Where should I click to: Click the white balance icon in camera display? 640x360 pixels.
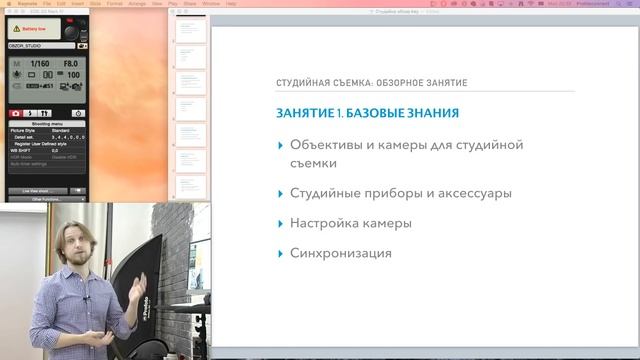pyautogui.click(x=17, y=75)
